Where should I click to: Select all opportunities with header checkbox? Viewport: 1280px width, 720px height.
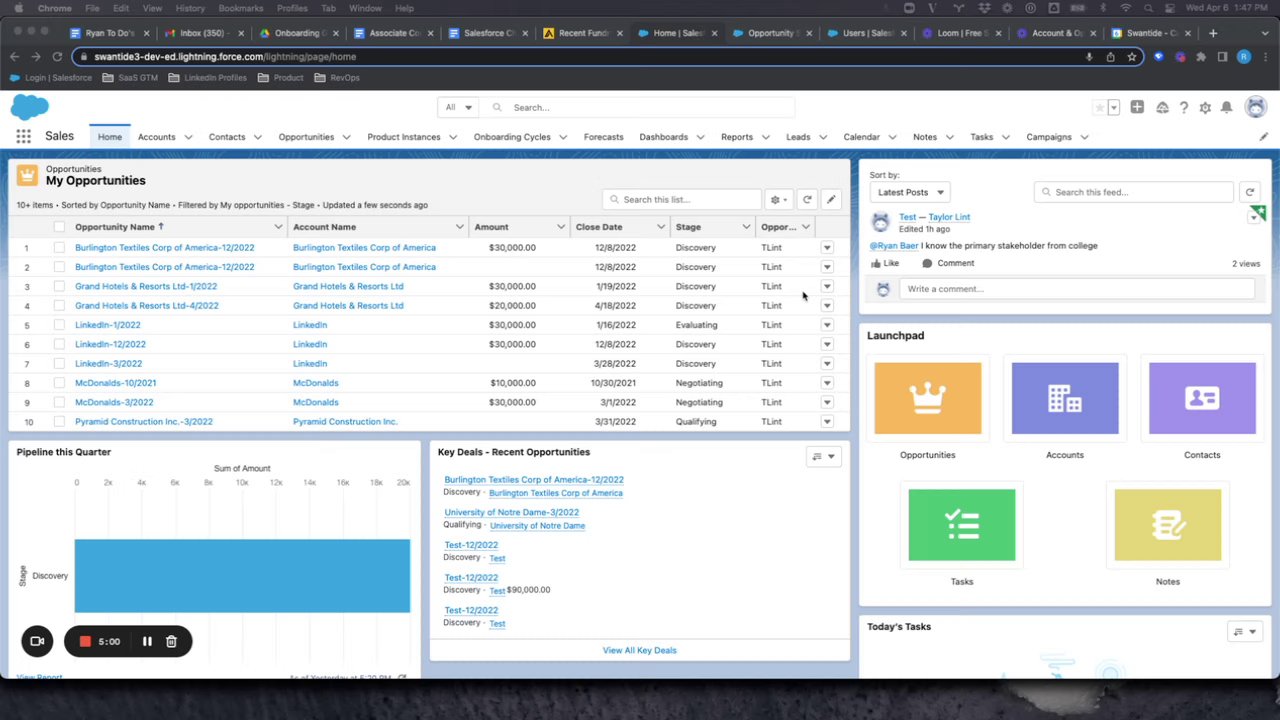(x=59, y=227)
